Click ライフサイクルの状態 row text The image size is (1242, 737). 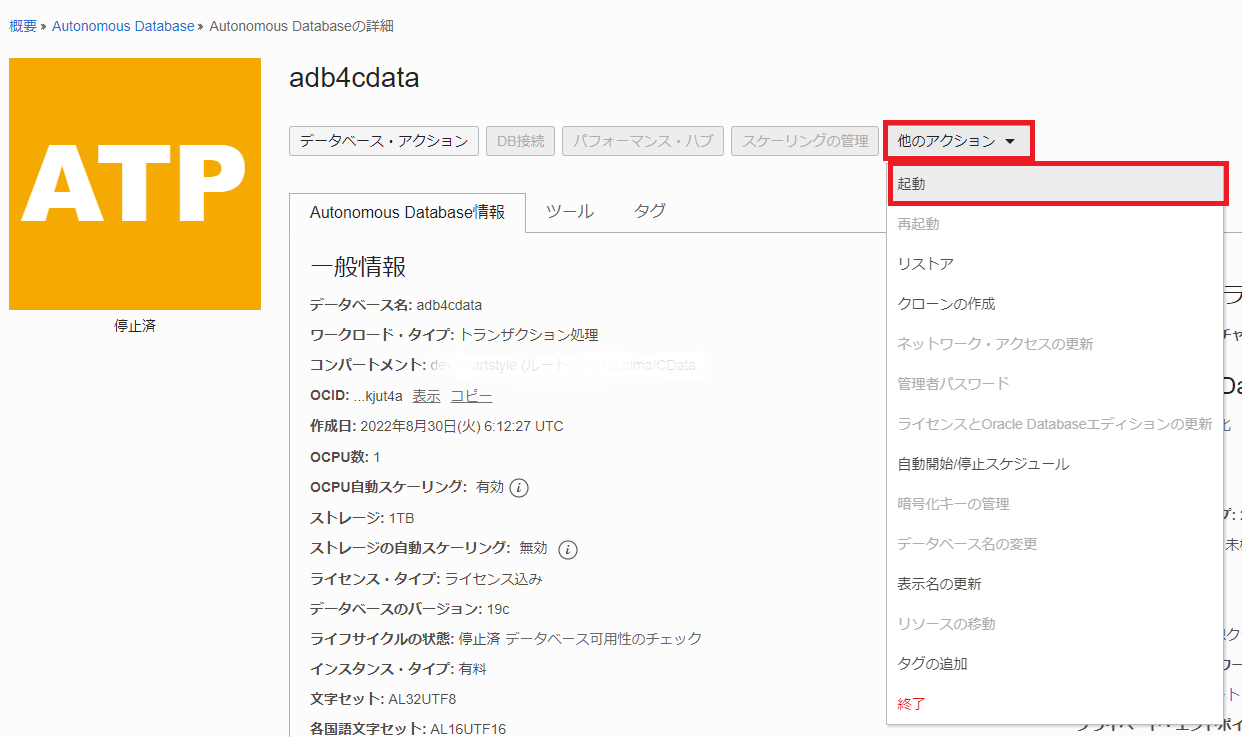pyautogui.click(x=506, y=639)
